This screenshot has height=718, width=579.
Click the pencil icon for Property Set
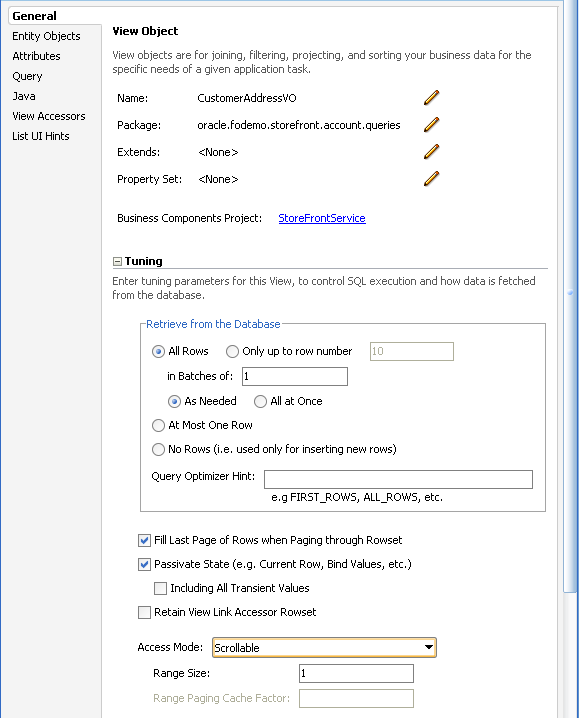[432, 179]
